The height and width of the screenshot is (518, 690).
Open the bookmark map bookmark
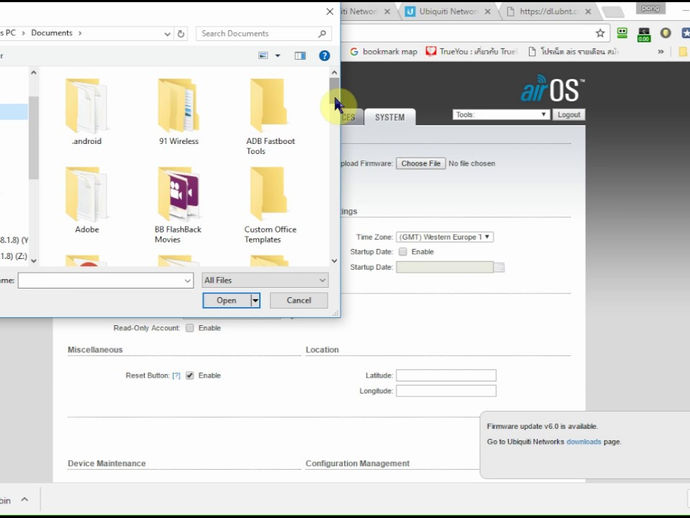(x=383, y=52)
